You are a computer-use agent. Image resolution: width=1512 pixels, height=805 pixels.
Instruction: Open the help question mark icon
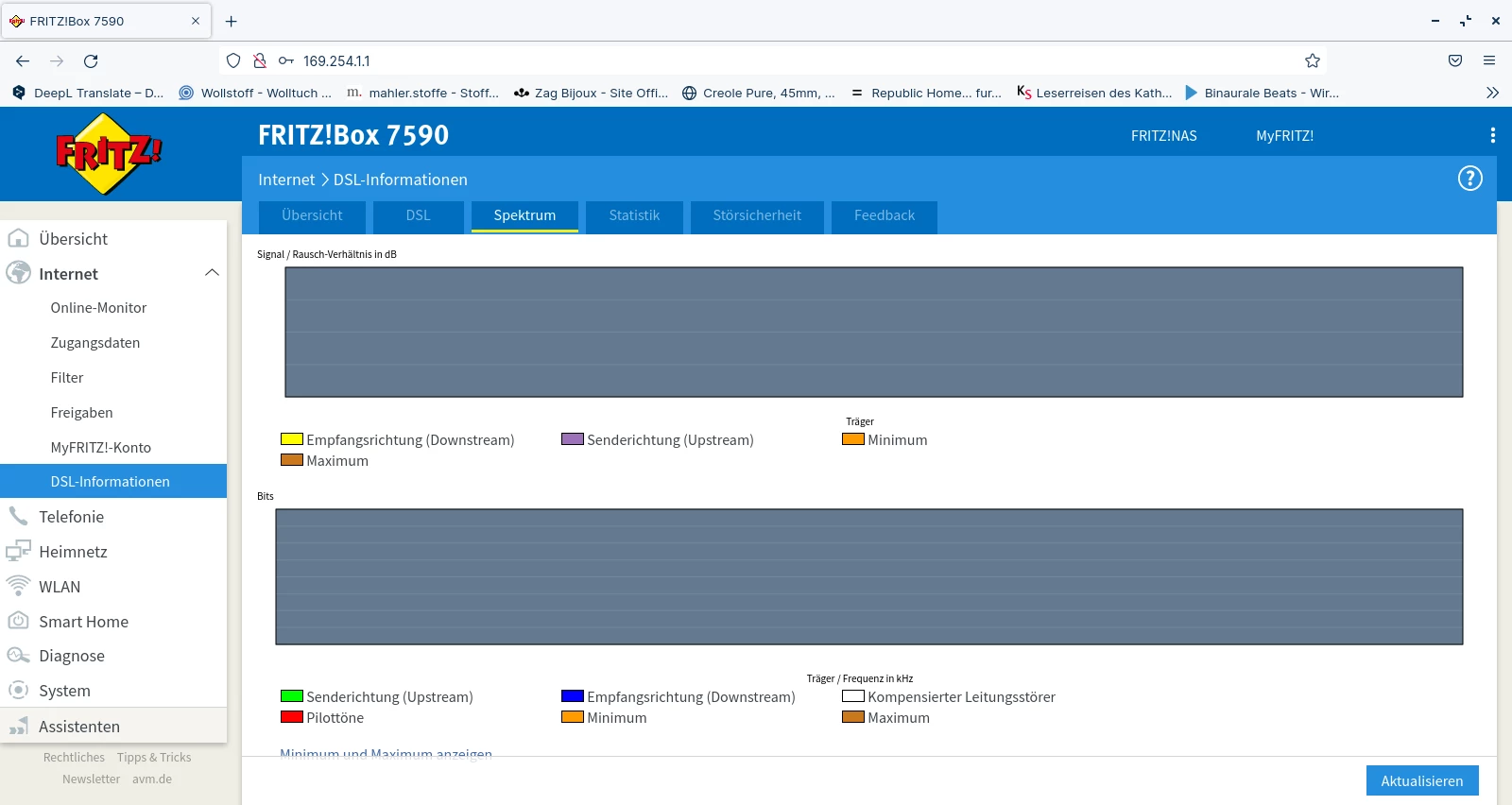click(1470, 179)
